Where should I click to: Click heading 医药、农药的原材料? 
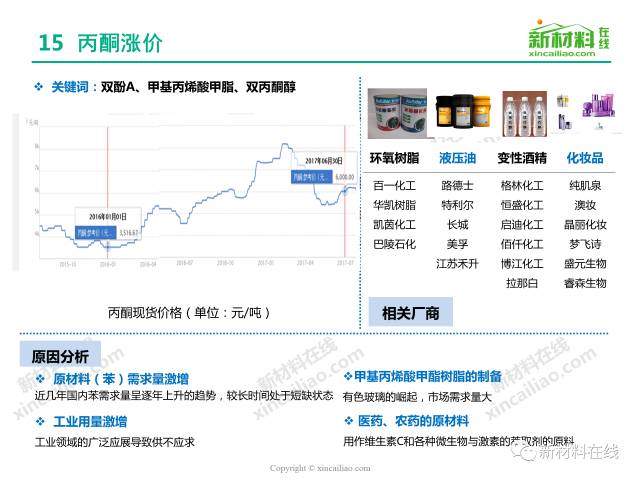(x=413, y=420)
